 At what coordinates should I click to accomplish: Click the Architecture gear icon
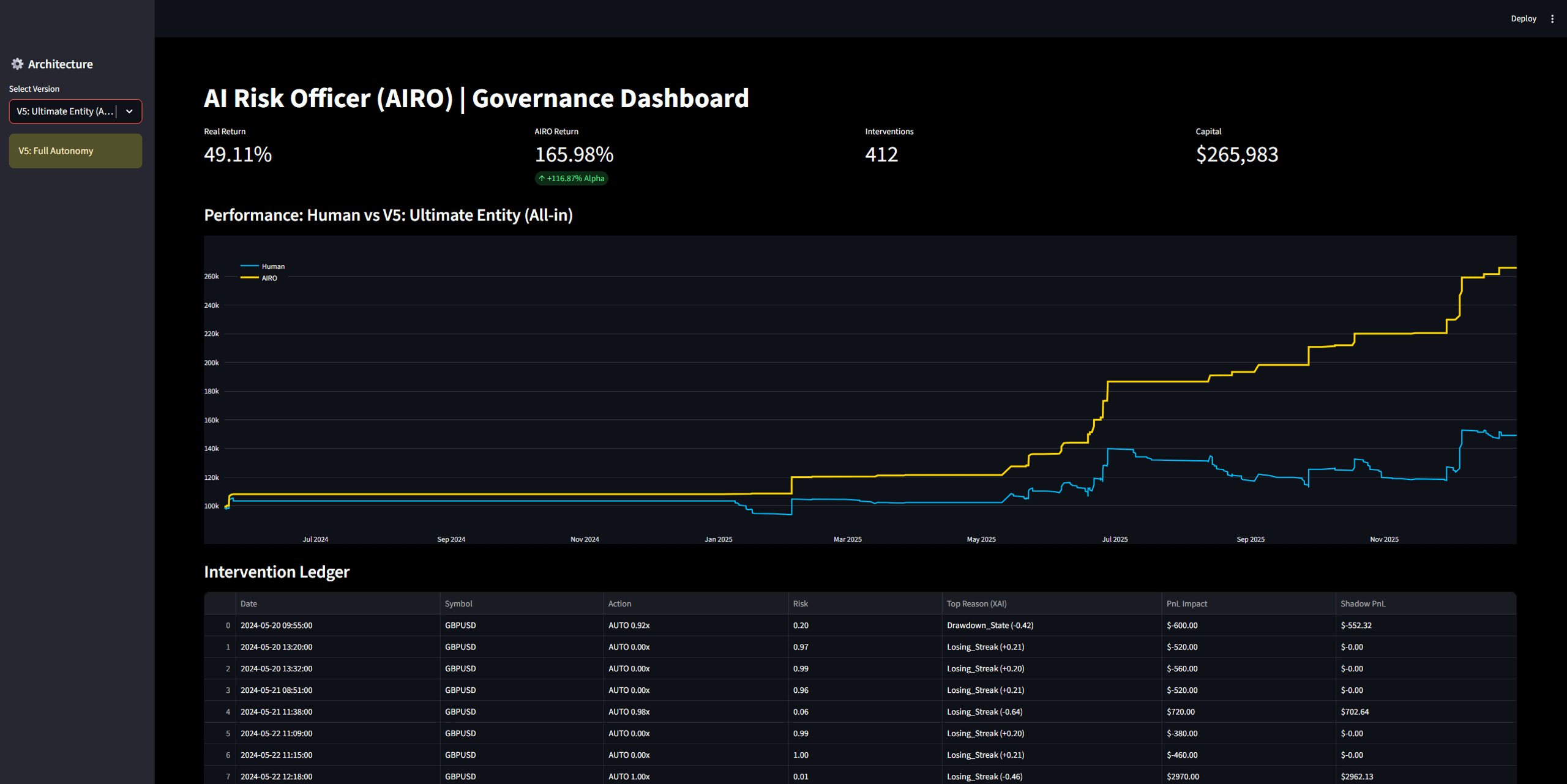[x=17, y=64]
